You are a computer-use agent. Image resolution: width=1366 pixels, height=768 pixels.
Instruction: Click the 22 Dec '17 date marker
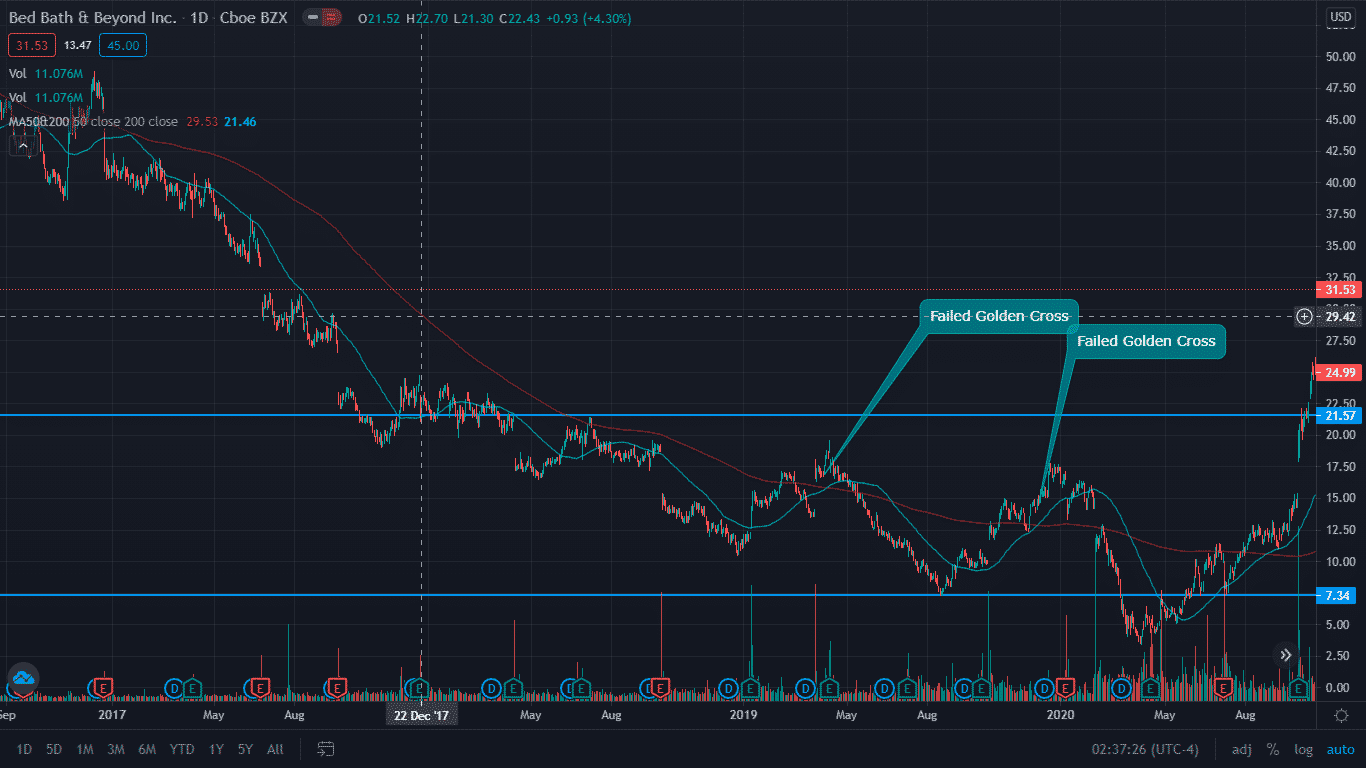[421, 715]
